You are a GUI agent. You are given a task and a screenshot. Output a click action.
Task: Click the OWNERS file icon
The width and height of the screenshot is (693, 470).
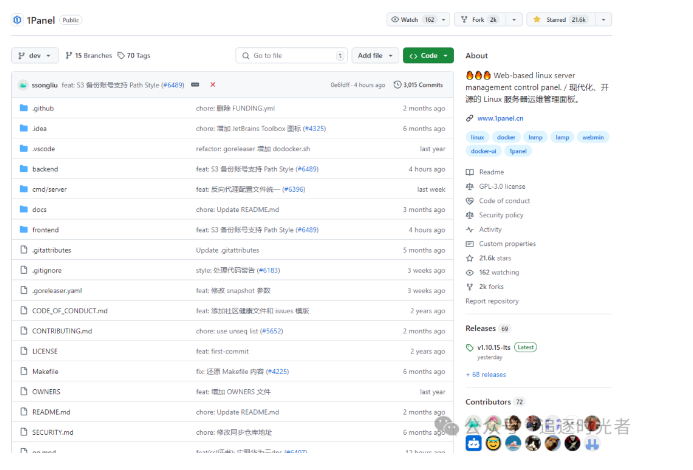[x=24, y=391]
